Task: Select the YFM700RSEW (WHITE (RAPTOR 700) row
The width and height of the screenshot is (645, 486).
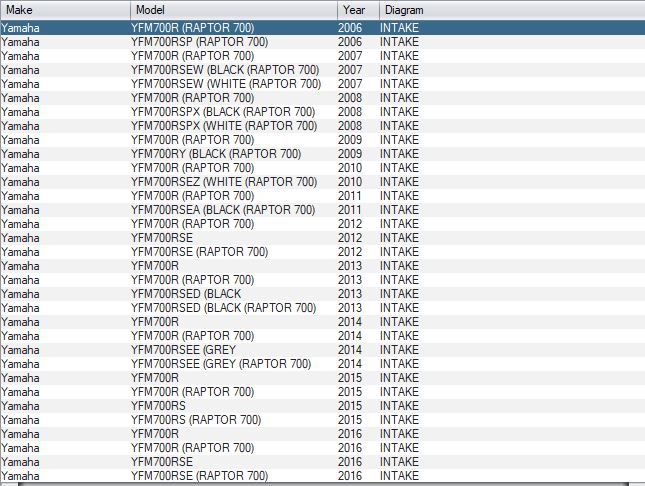Action: click(x=322, y=84)
